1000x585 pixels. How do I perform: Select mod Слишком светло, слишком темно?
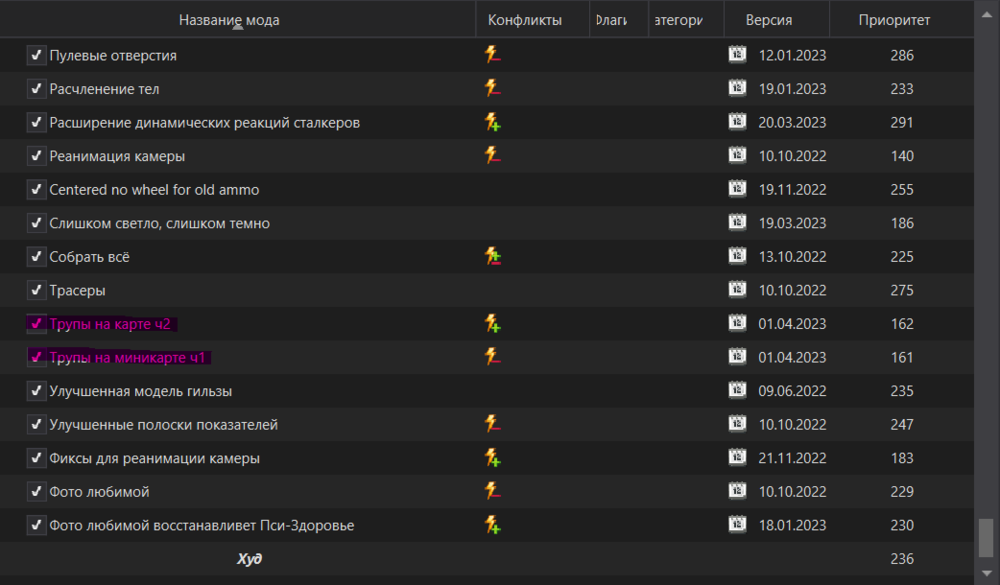tap(159, 223)
